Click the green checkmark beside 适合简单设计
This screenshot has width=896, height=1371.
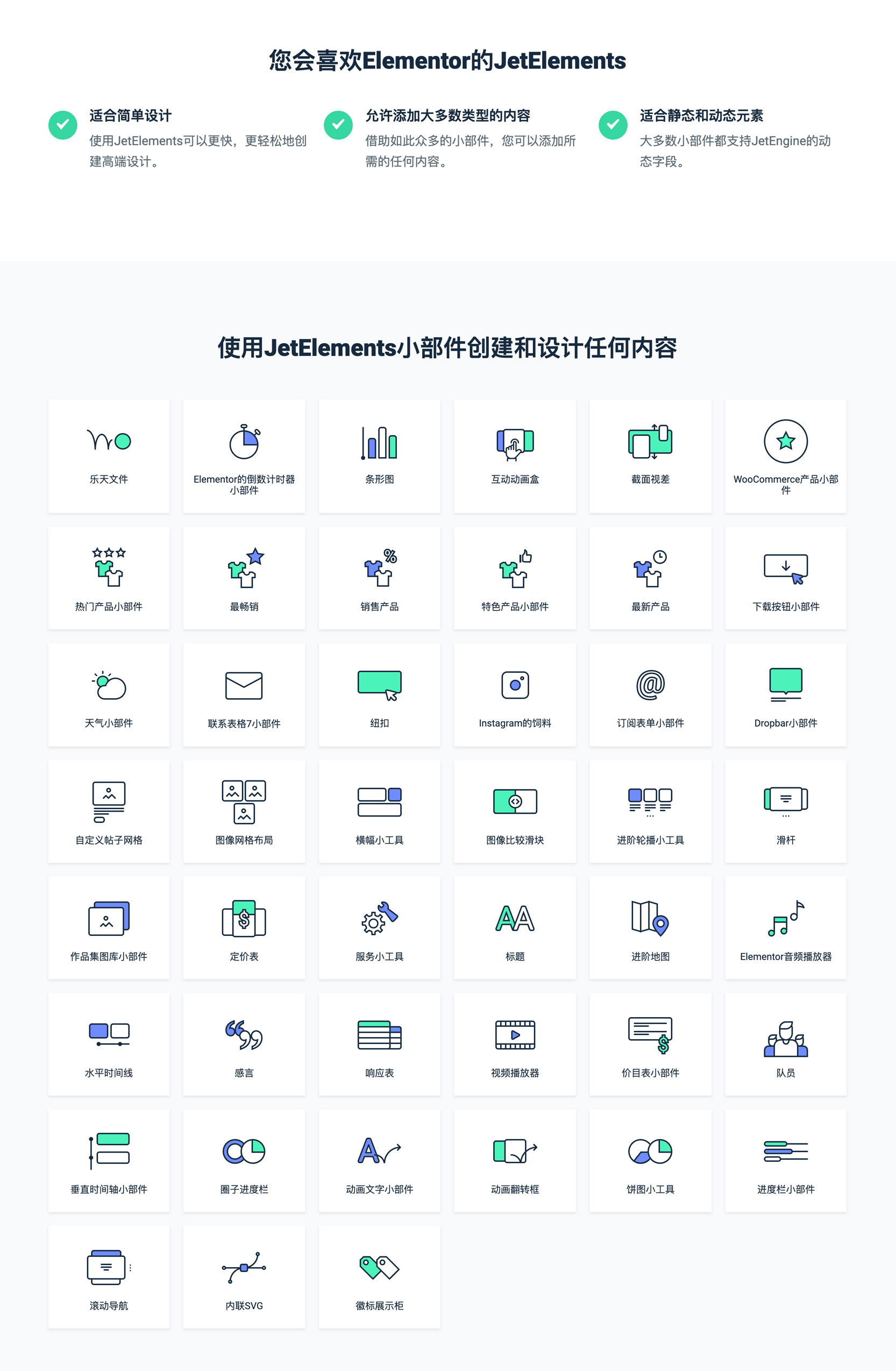(x=63, y=124)
